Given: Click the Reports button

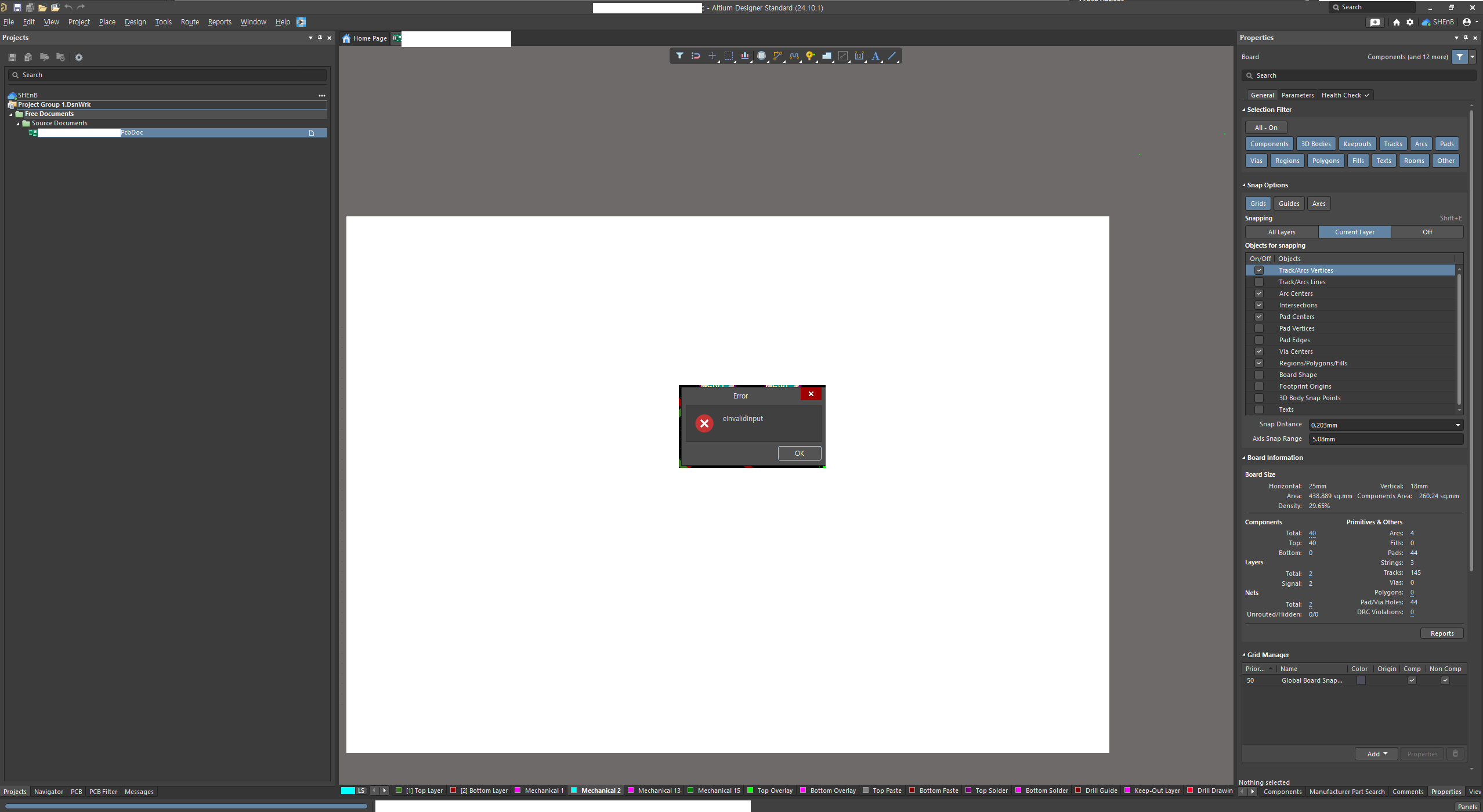Looking at the screenshot, I should (x=1441, y=633).
